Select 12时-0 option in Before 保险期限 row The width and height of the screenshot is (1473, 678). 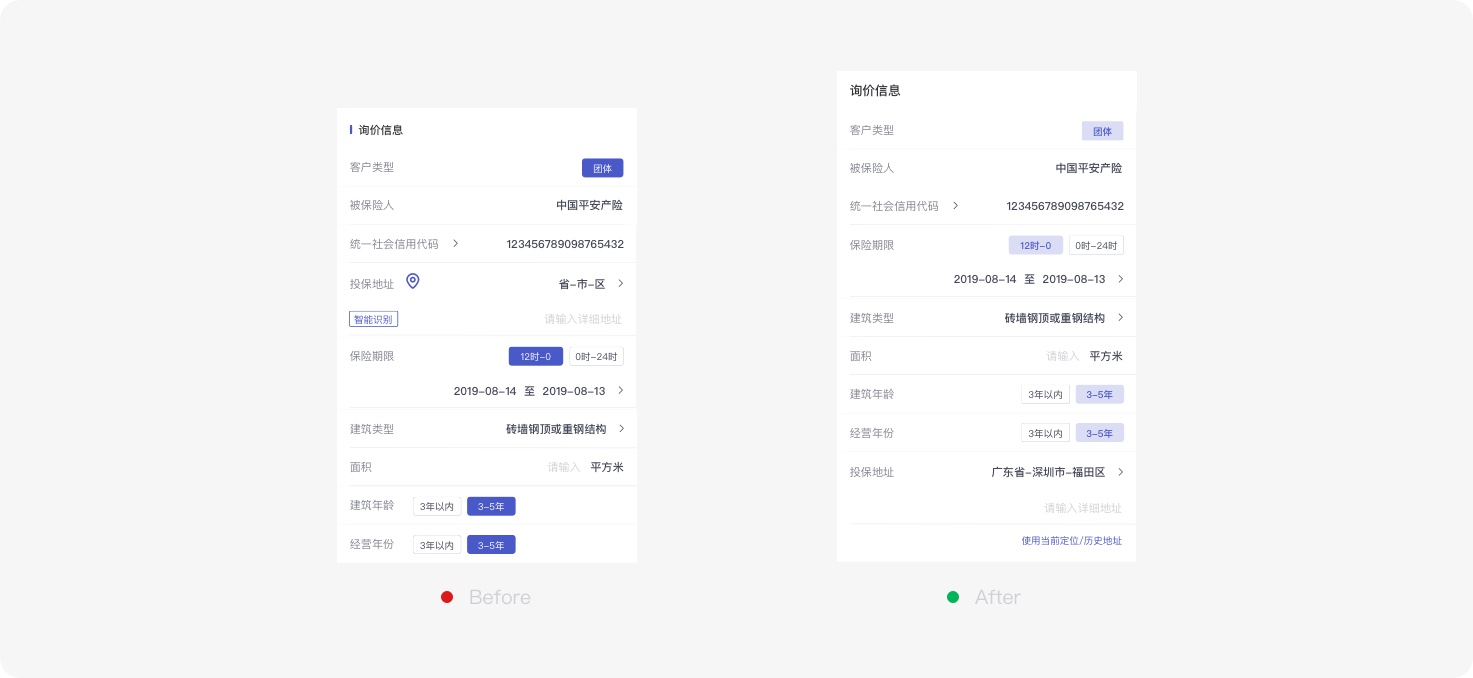pos(536,356)
